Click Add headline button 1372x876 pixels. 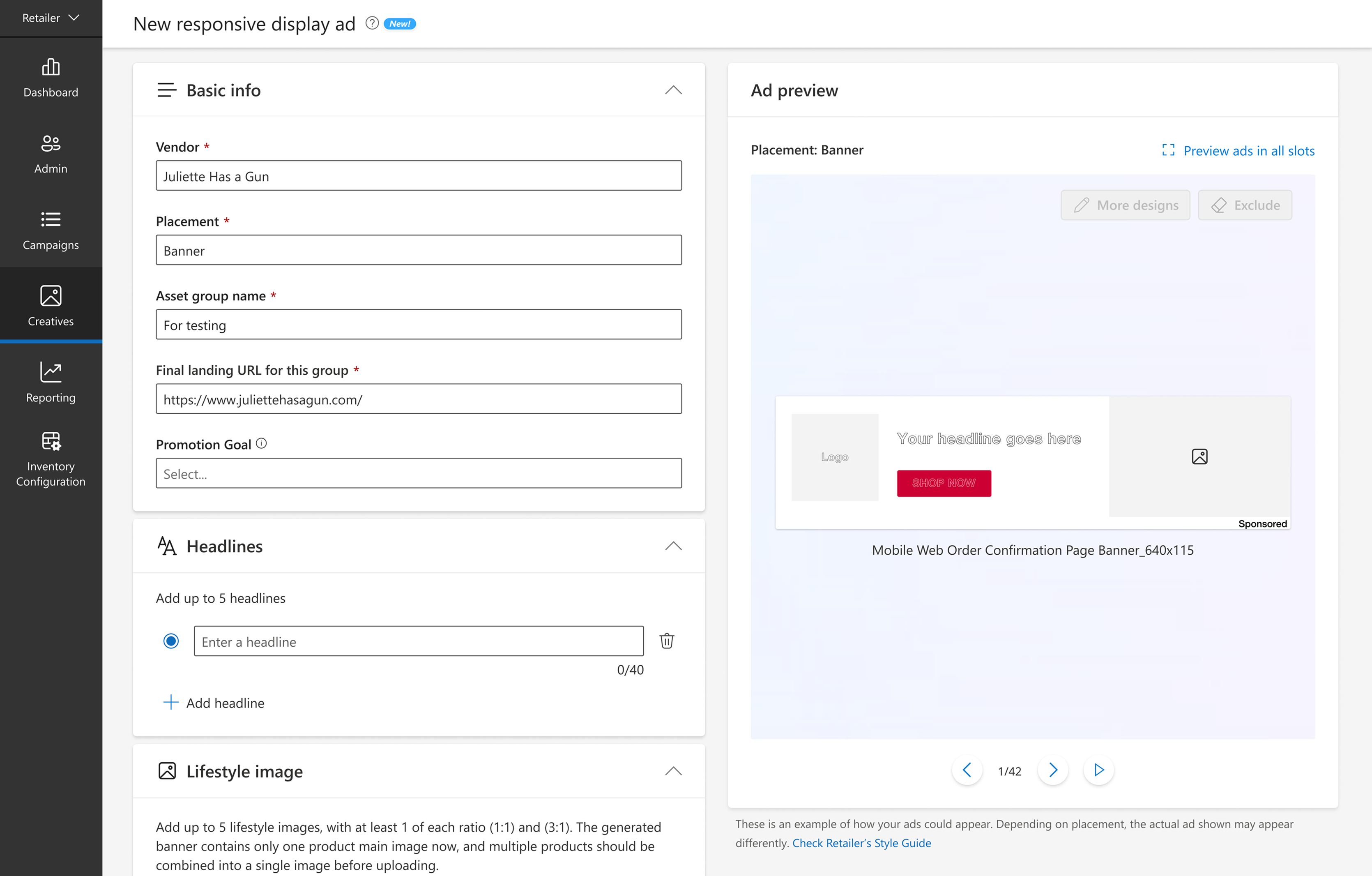point(214,703)
